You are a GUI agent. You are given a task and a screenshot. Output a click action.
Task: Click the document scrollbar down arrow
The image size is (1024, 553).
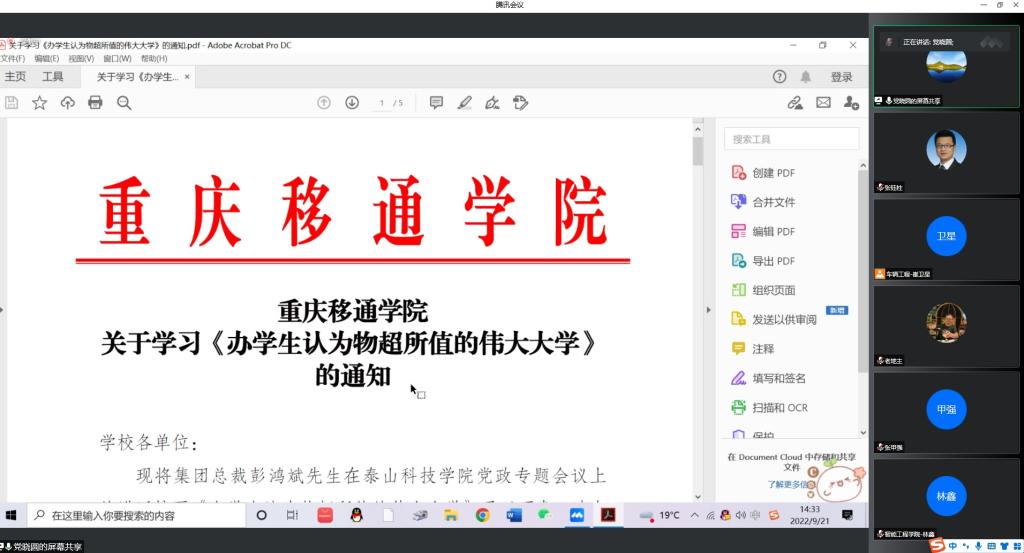pyautogui.click(x=697, y=497)
